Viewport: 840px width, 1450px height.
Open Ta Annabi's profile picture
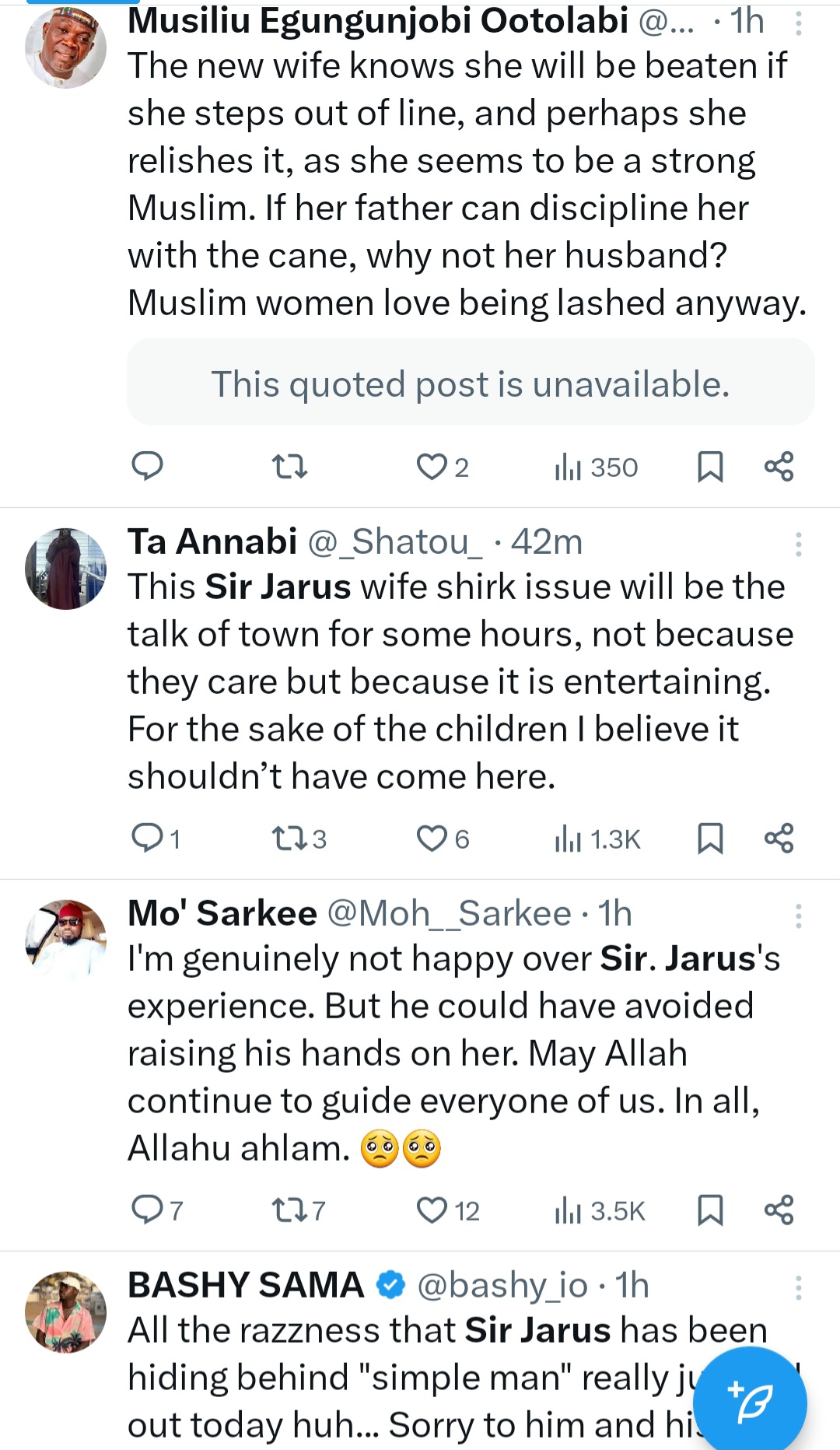tap(65, 569)
